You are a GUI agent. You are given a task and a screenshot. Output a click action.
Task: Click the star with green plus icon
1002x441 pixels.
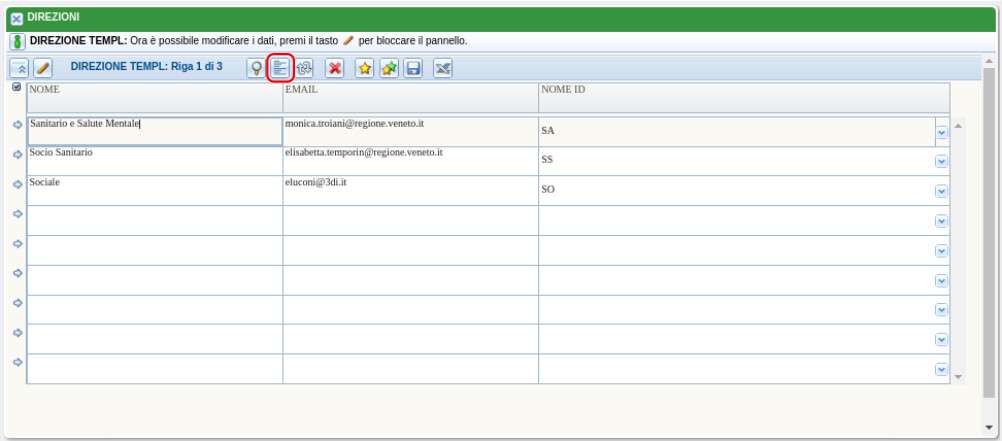click(389, 68)
